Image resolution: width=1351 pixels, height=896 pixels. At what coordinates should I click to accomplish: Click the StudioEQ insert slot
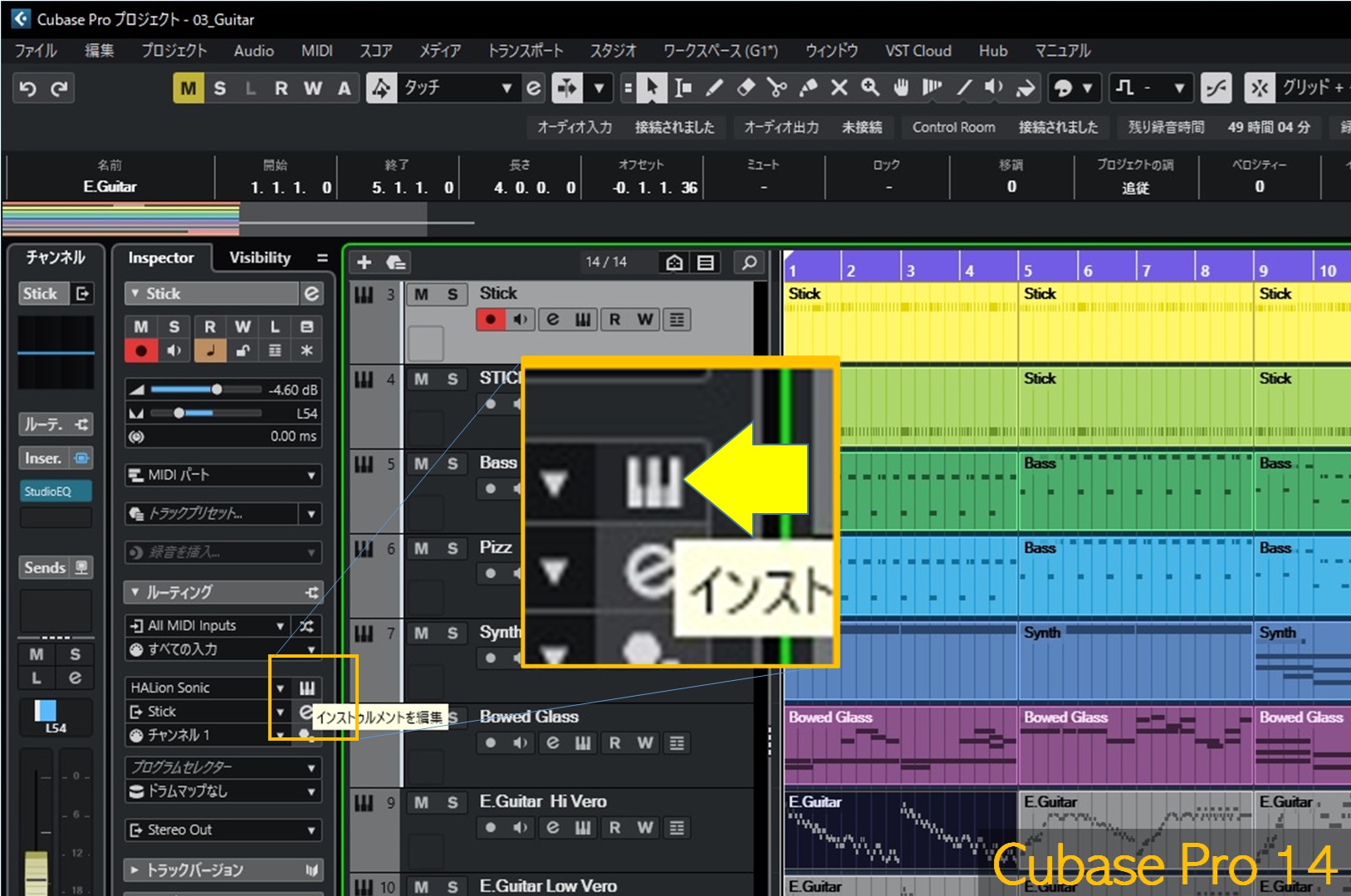click(55, 492)
